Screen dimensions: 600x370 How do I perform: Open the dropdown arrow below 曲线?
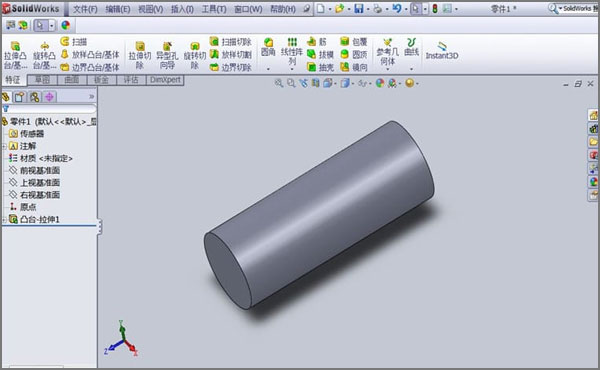[x=411, y=69]
